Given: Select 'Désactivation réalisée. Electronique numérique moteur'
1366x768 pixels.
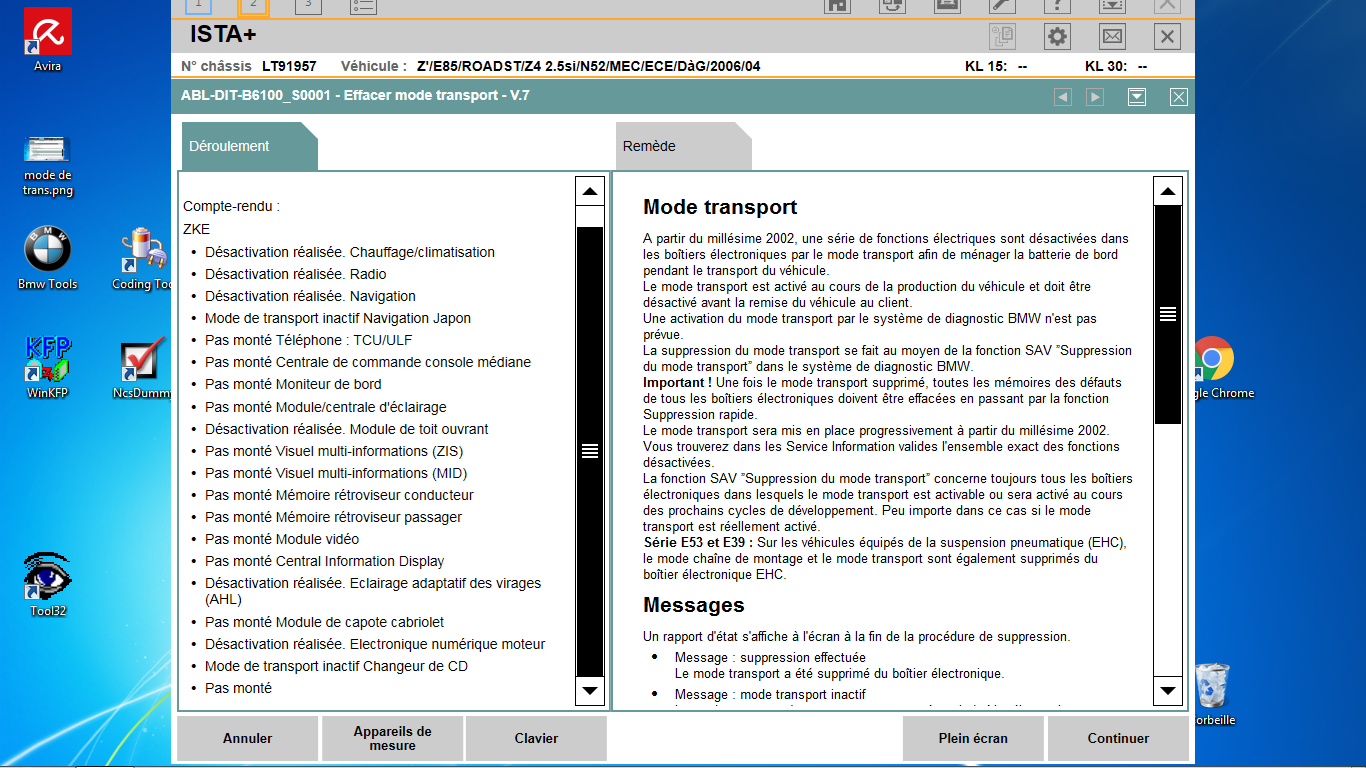Looking at the screenshot, I should click(x=375, y=644).
